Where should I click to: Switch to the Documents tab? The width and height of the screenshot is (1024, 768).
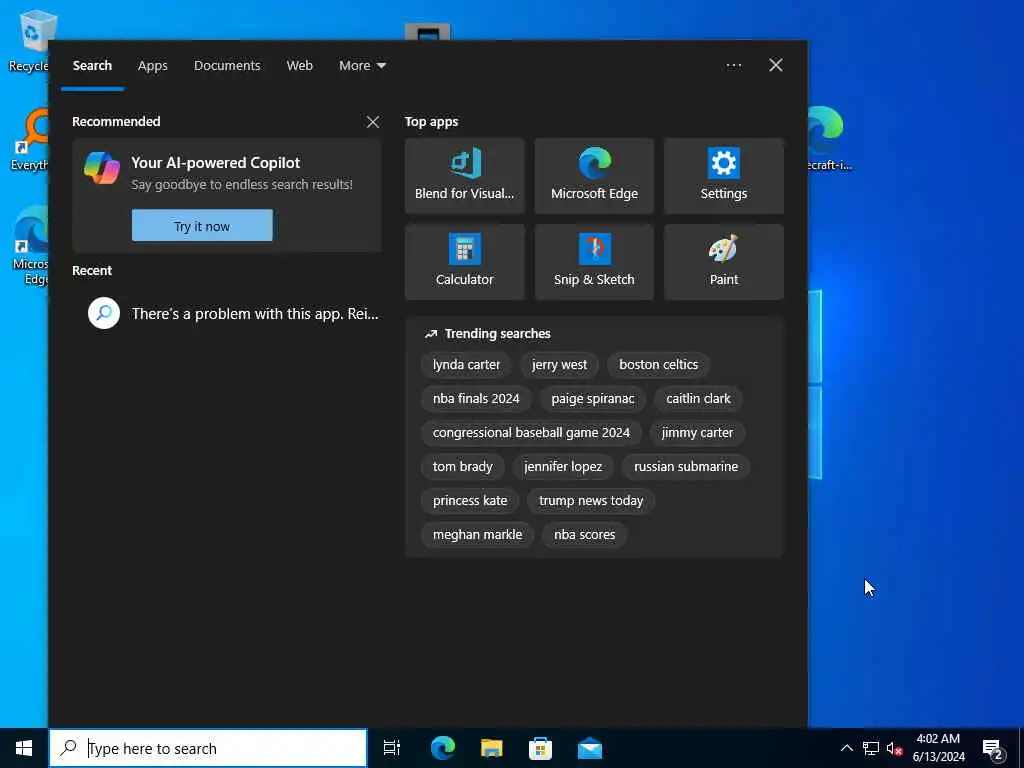227,65
